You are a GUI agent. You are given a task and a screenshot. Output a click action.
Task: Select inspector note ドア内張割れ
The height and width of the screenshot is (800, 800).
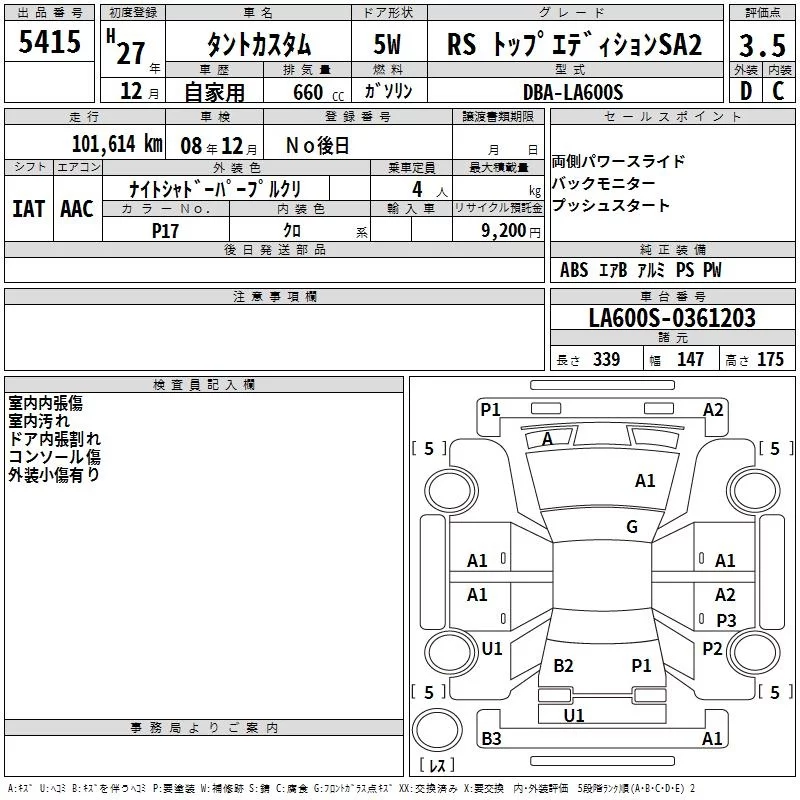pos(55,439)
